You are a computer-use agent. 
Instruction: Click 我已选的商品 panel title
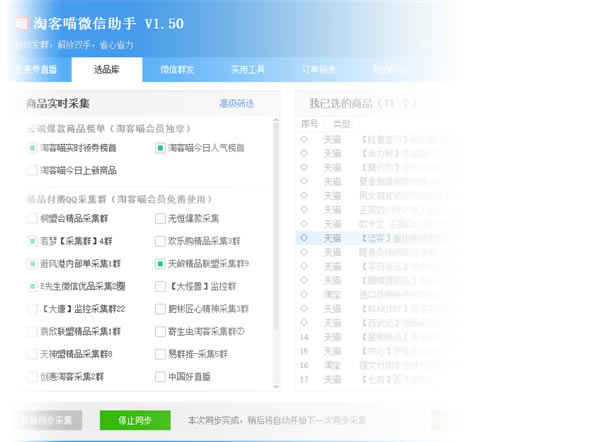coord(362,103)
